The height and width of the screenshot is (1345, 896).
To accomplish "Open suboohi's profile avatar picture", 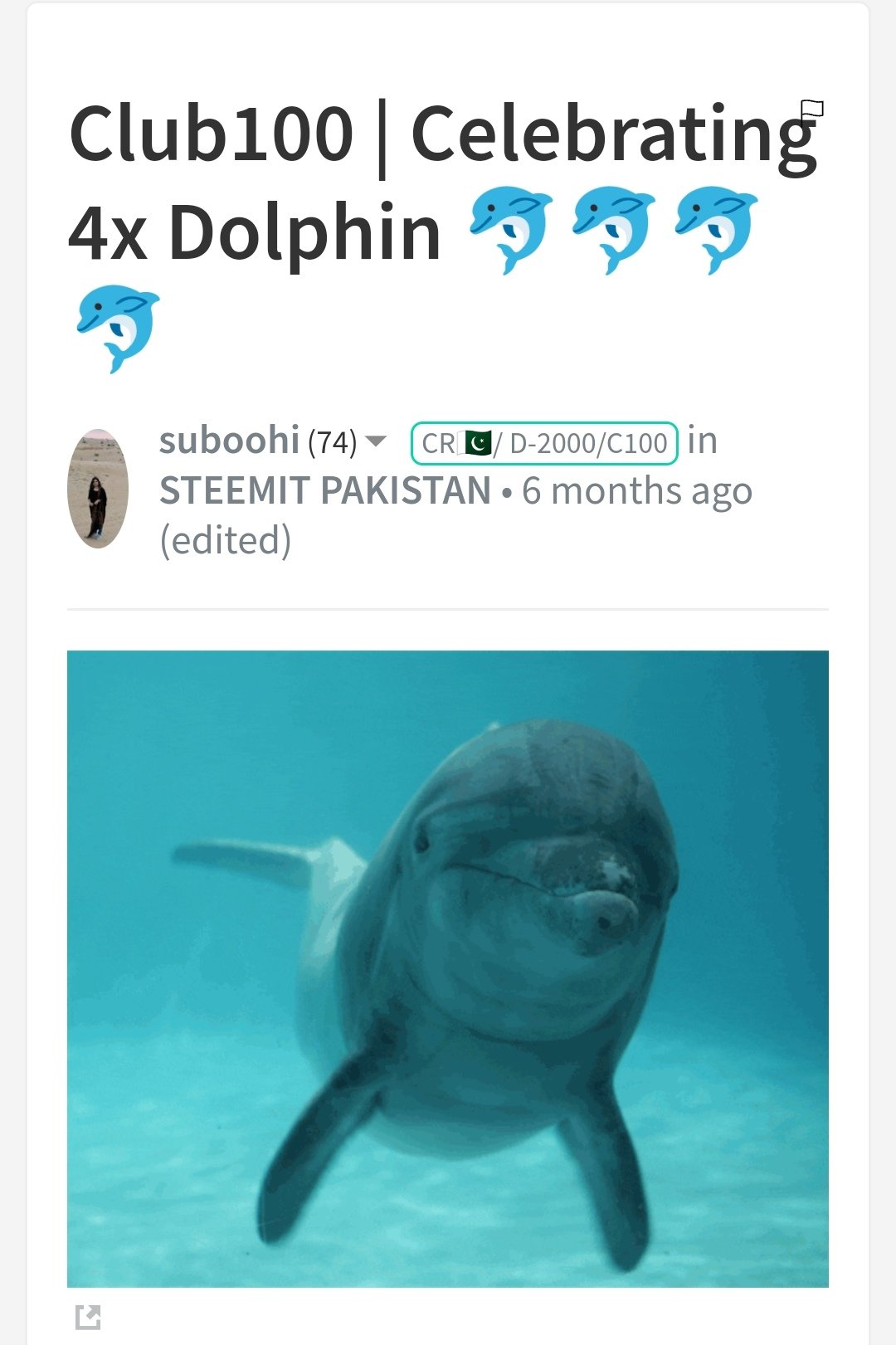I will (98, 489).
